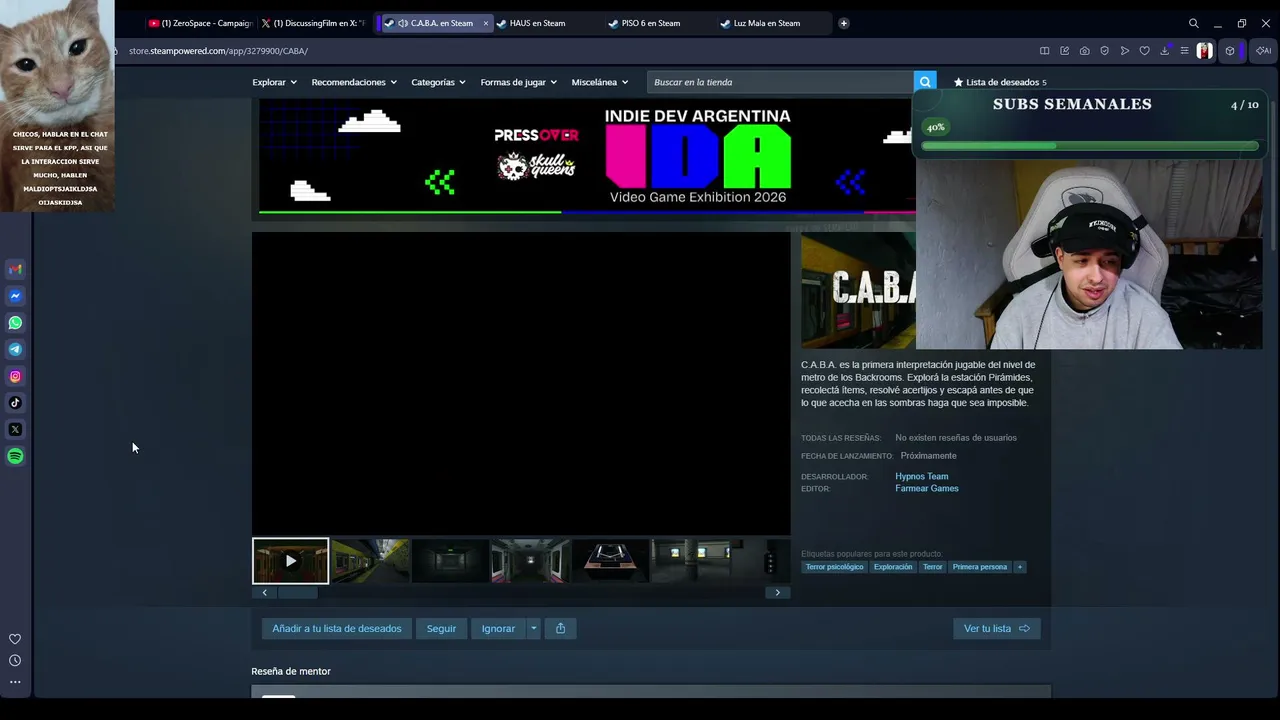Open split-screen reader icon in address bar
The image size is (1280, 720).
click(1044, 51)
